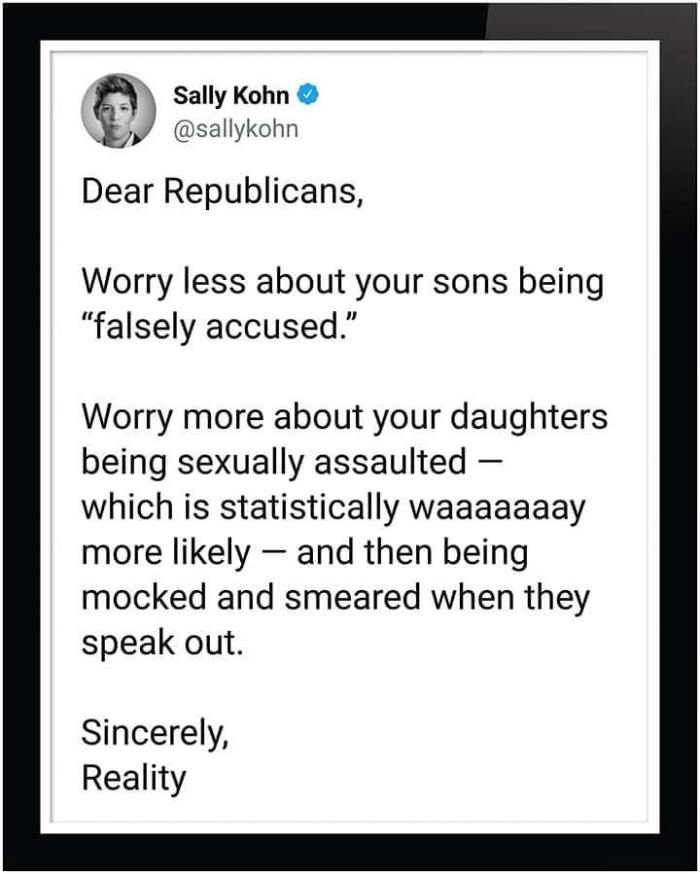Click the stretched word "waaaaaaay"
This screenshot has height=874, width=700.
tap(497, 506)
